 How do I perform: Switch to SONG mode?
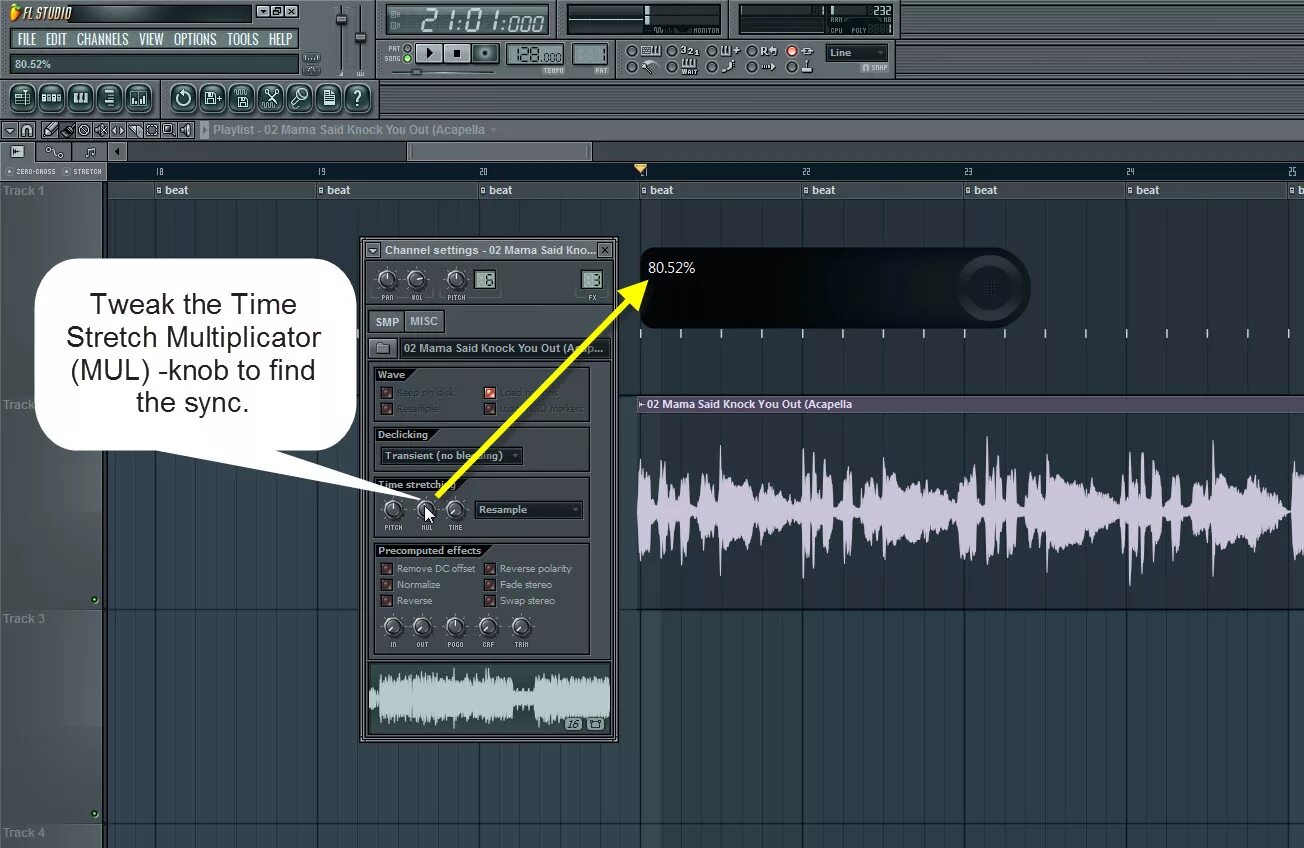pos(409,59)
